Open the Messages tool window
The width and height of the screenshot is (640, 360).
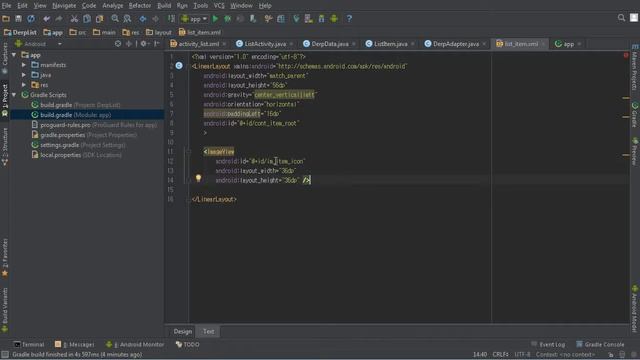point(75,344)
